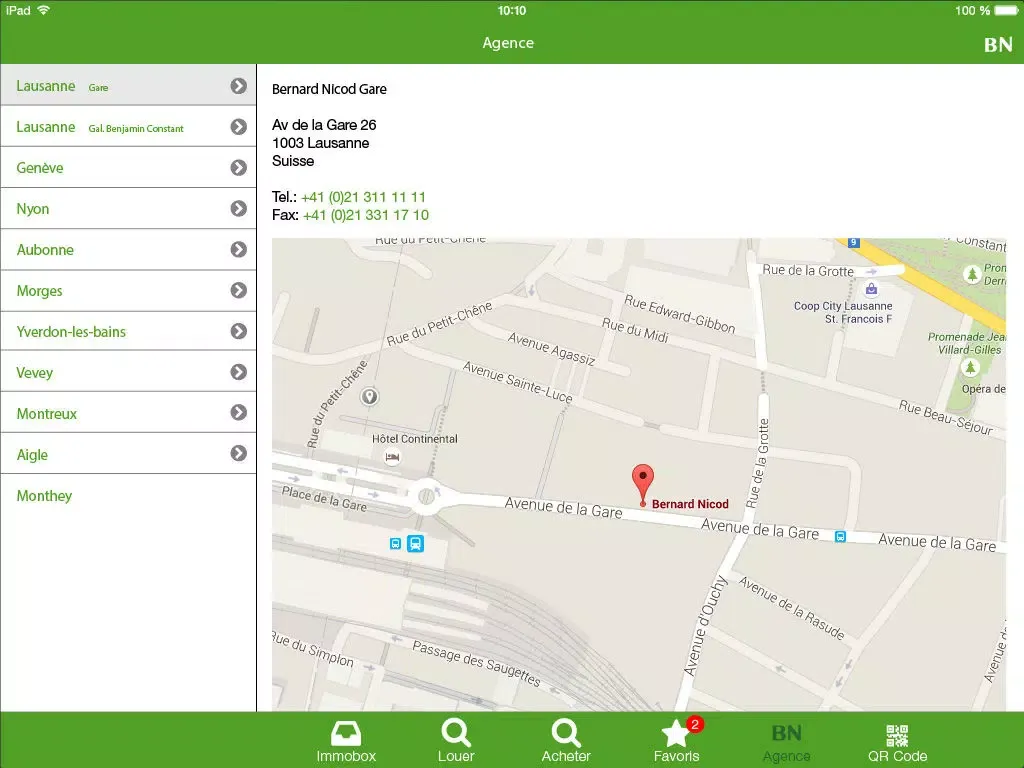
Task: Select Lausanne Gal. Benjamin Constant agency
Action: tap(128, 127)
